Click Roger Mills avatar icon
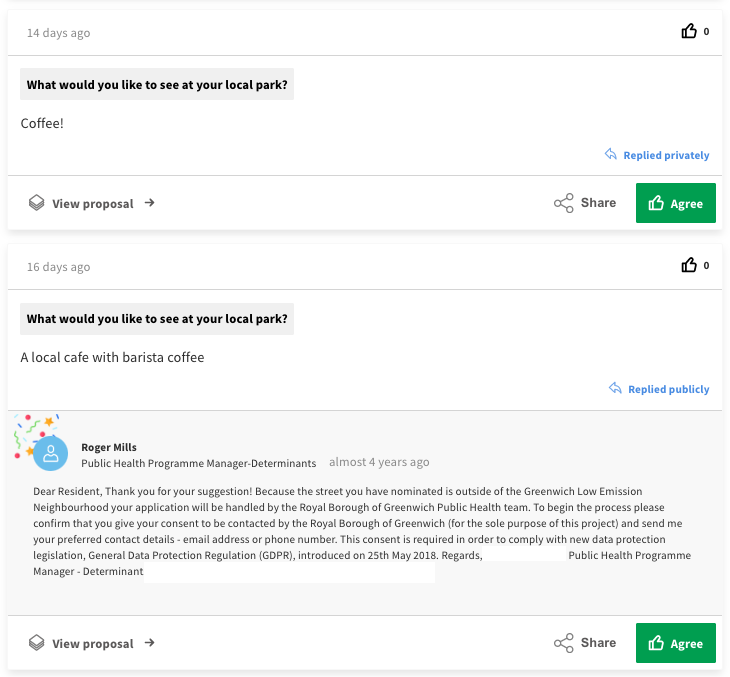This screenshot has width=730, height=677. click(51, 453)
